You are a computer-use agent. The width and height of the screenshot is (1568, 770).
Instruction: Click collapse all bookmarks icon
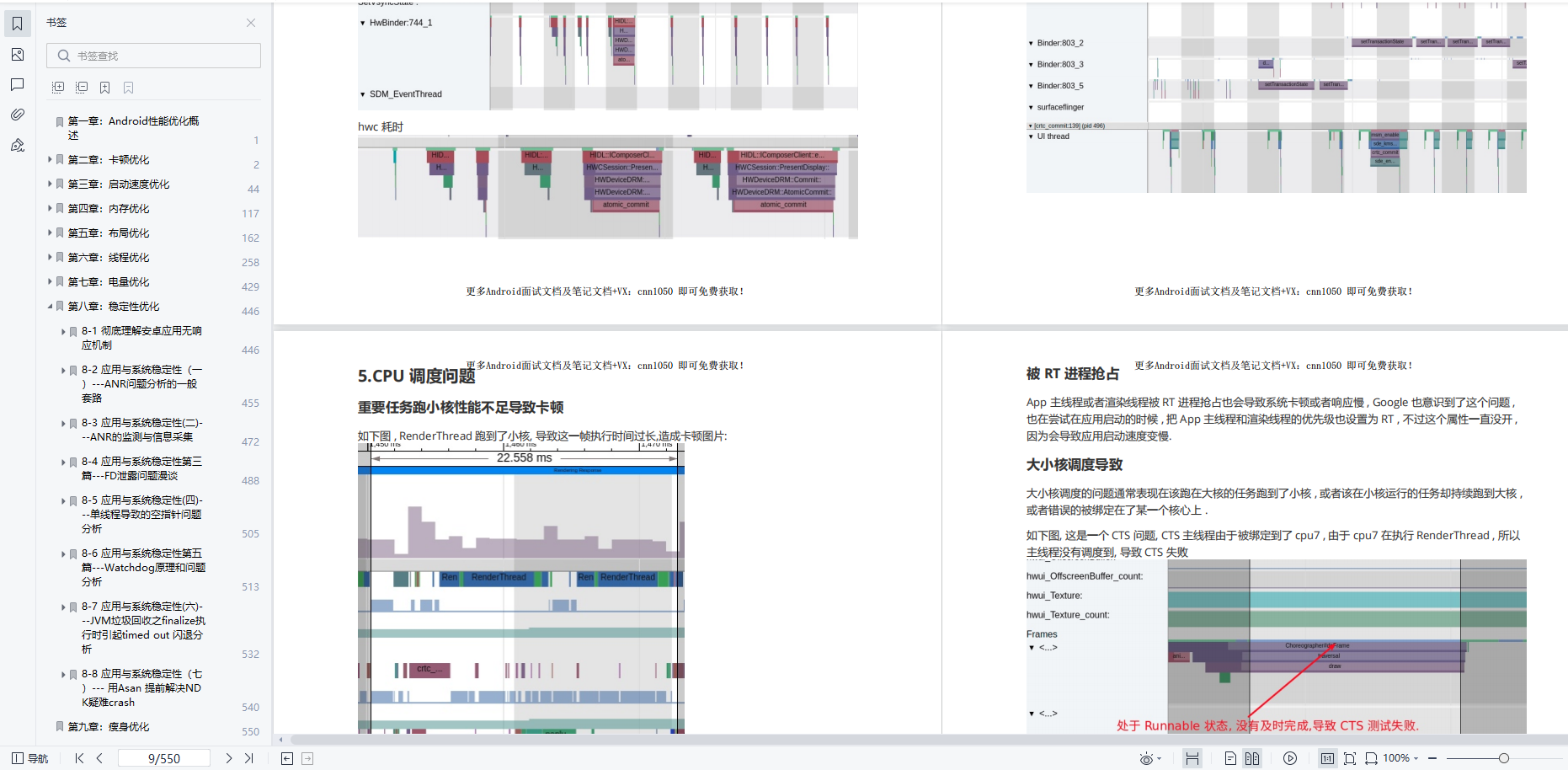82,87
